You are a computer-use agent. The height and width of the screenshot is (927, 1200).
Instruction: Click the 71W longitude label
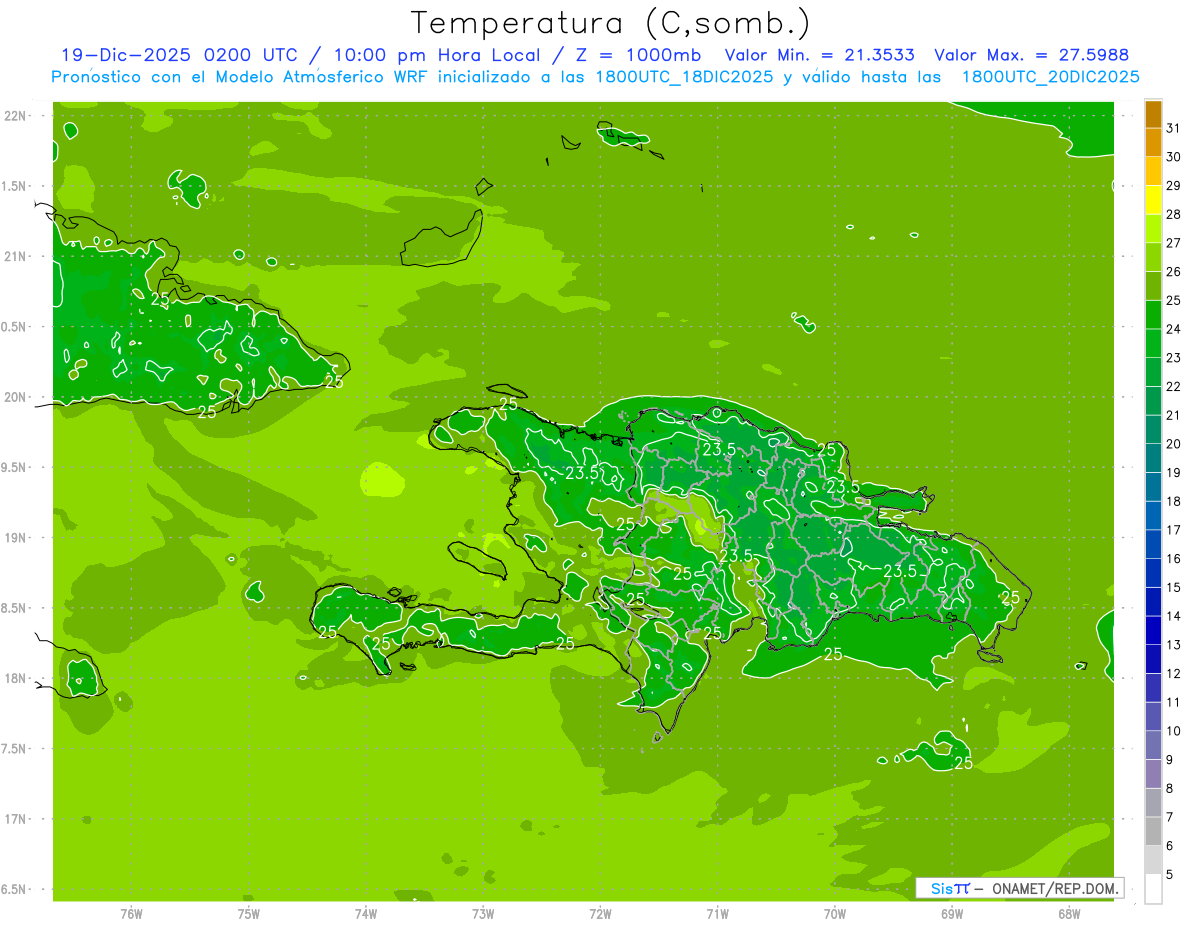click(x=717, y=914)
